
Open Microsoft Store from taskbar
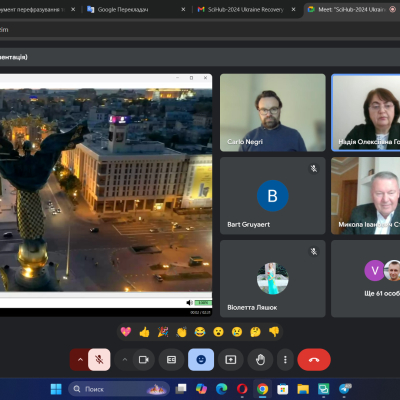click(x=283, y=389)
